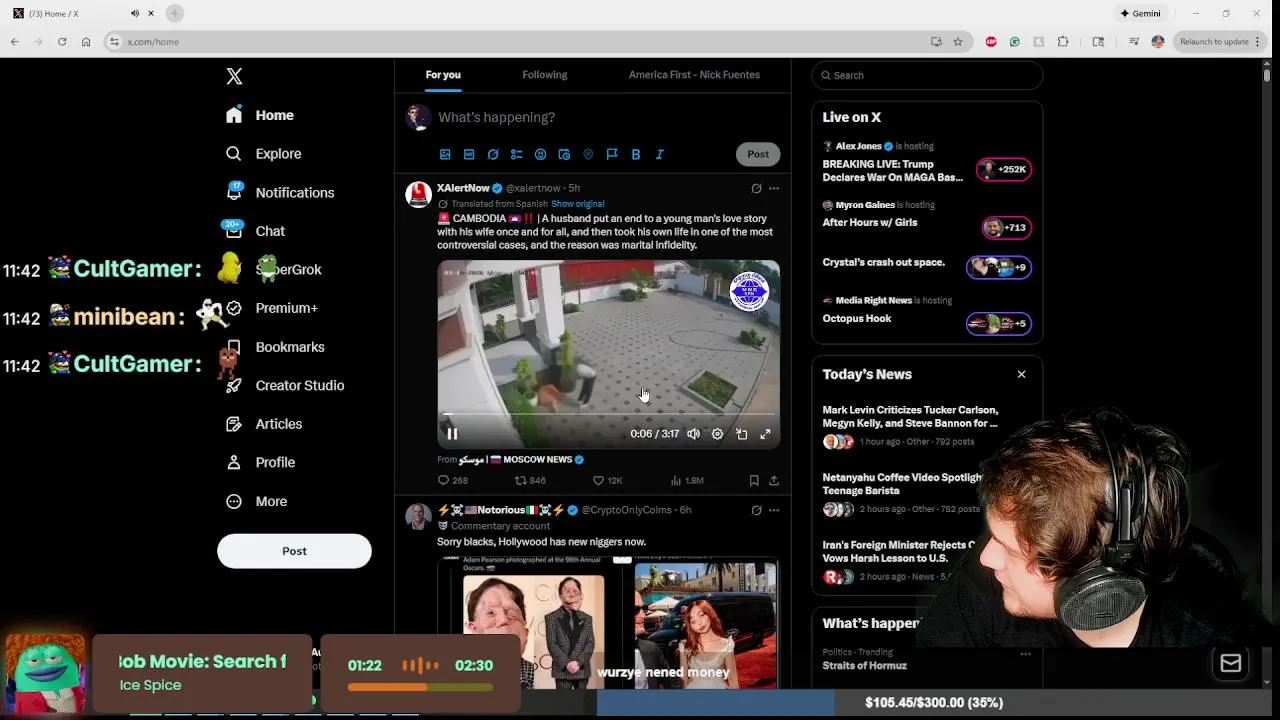
Task: Reply to the XAlertNow post
Action: (x=453, y=481)
